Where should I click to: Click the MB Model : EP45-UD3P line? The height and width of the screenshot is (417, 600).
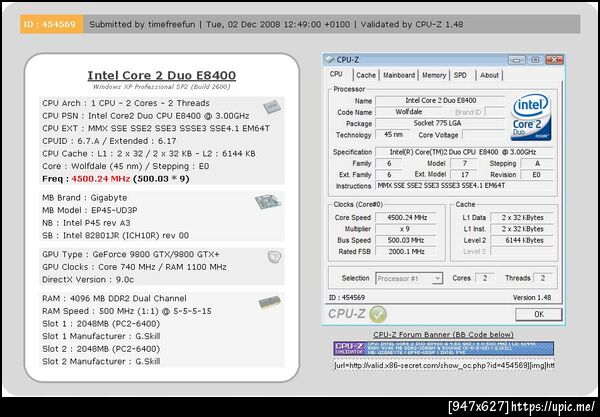pos(90,210)
